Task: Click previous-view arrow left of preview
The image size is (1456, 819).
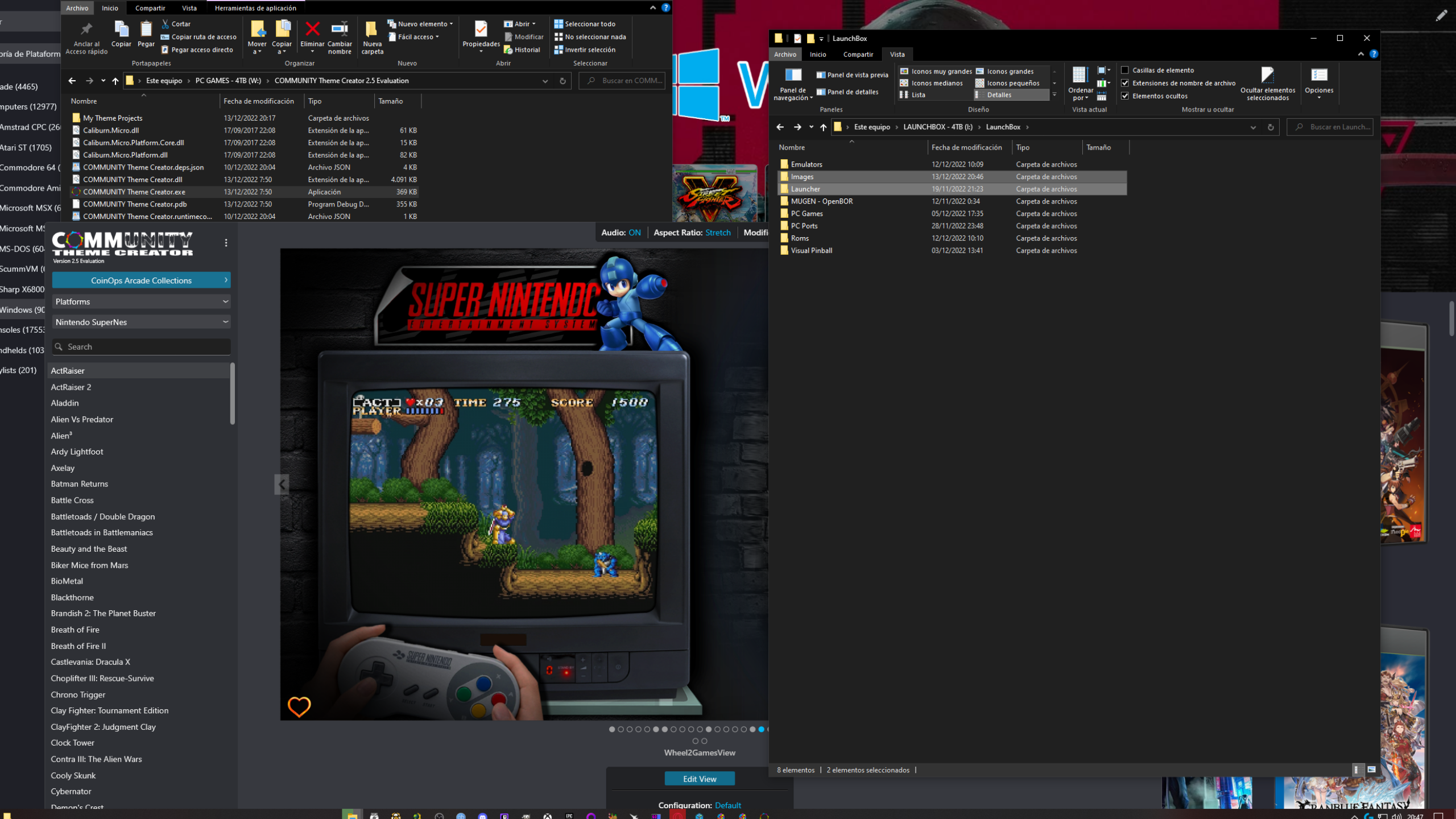Action: (x=282, y=485)
